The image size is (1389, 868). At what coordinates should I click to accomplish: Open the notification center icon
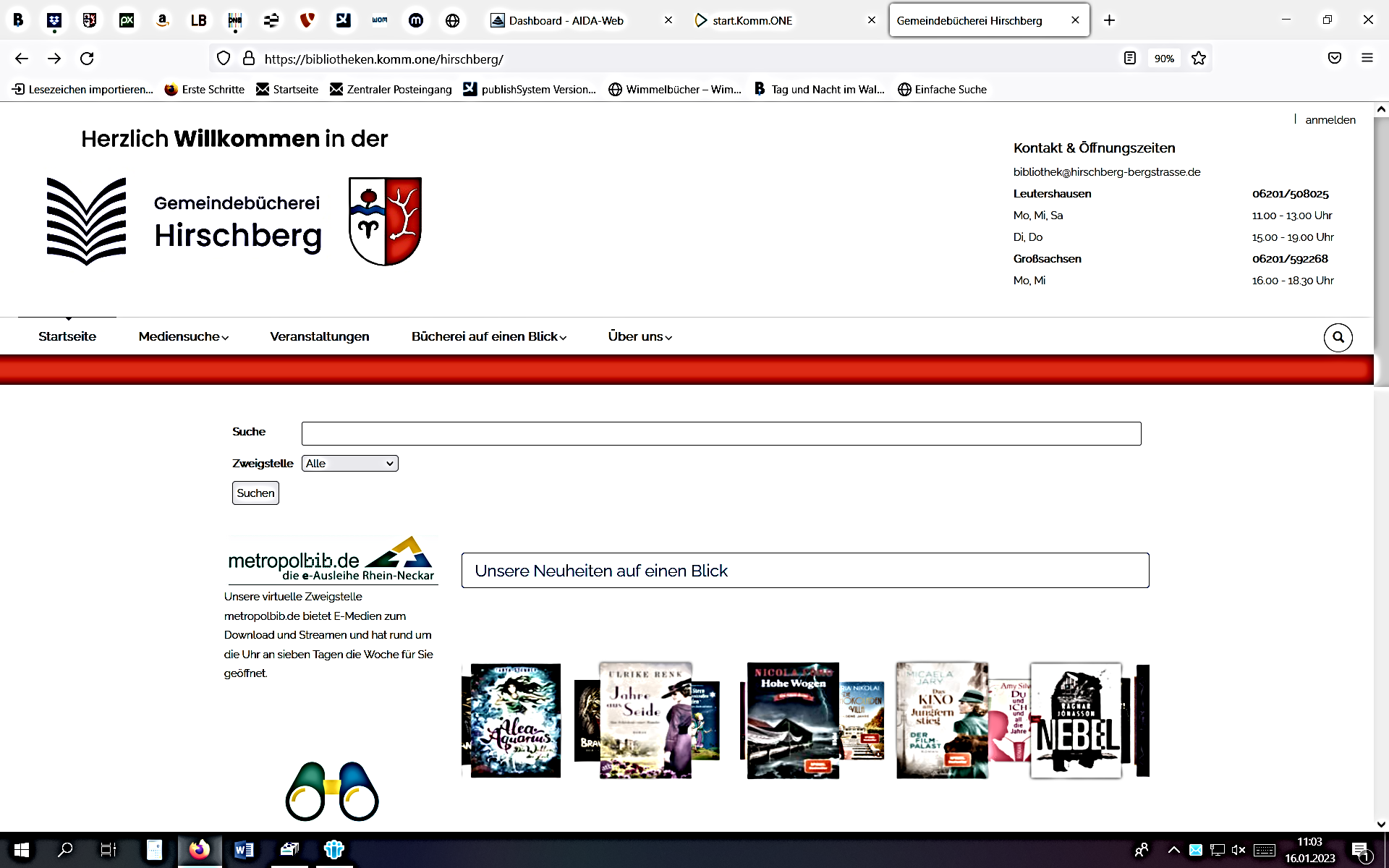click(x=1361, y=850)
